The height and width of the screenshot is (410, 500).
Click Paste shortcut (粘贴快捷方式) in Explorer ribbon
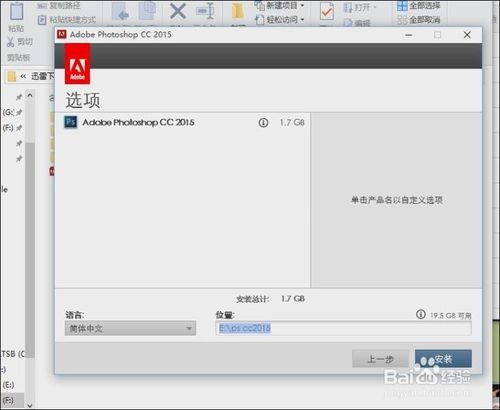pyautogui.click(x=67, y=20)
